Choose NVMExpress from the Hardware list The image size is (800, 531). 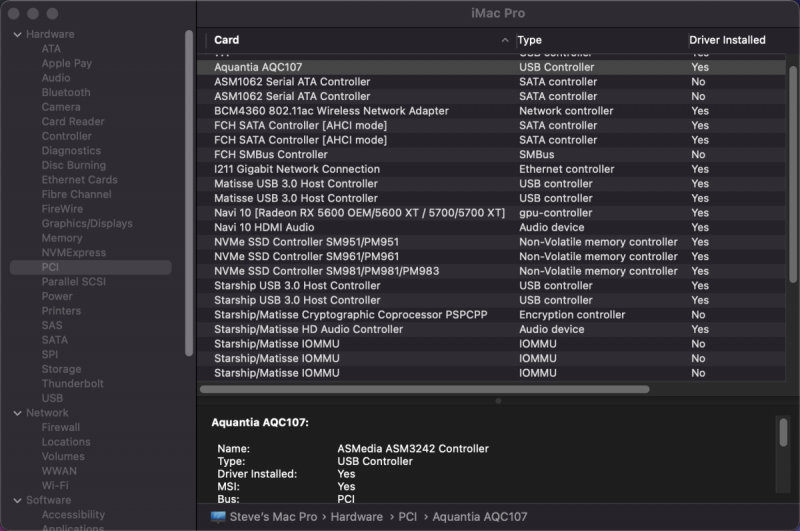point(73,253)
